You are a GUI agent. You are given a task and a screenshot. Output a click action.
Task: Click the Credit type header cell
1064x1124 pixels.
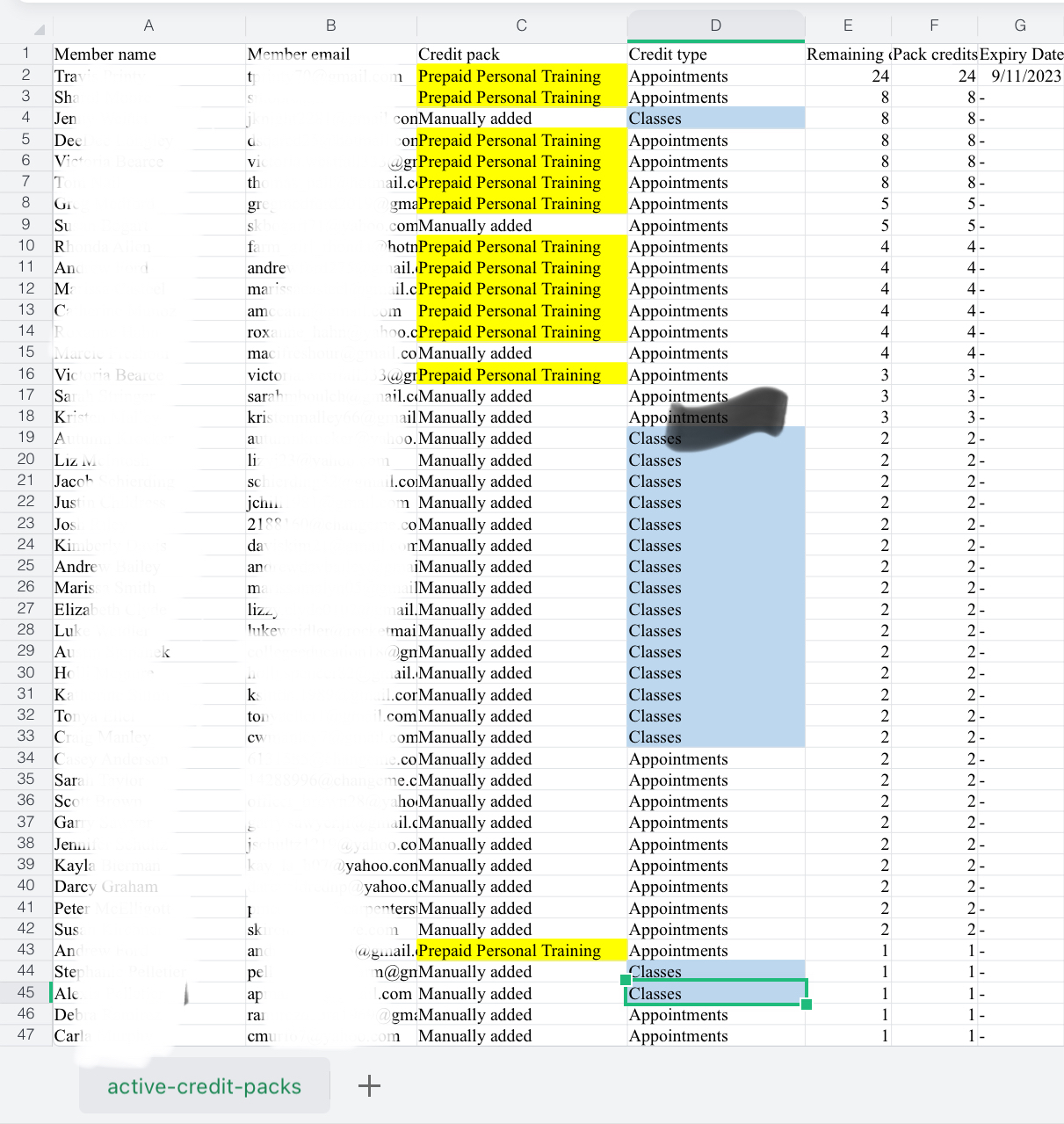point(716,54)
